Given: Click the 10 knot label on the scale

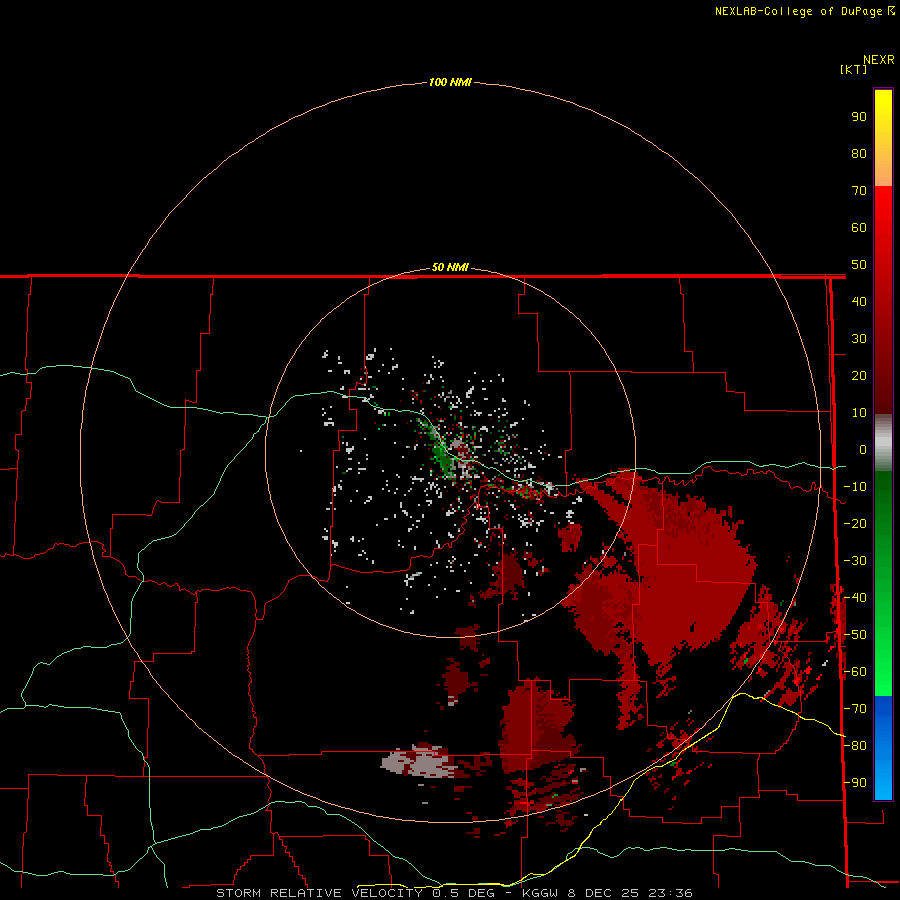Looking at the screenshot, I should coord(859,413).
